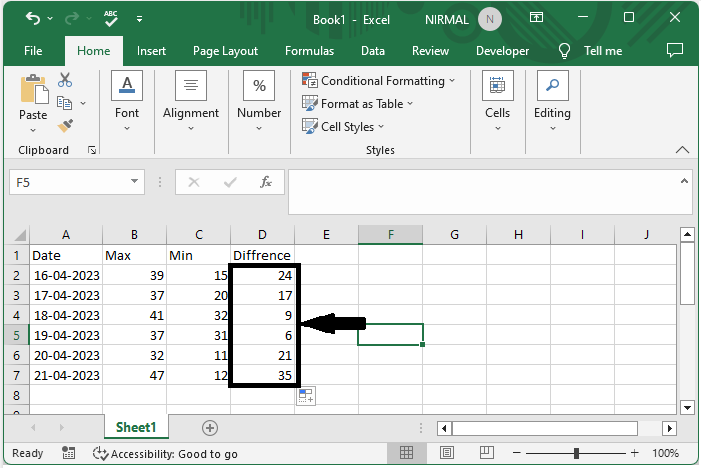Click cell with date 21-04-2023
This screenshot has width=701, height=468.
click(66, 375)
